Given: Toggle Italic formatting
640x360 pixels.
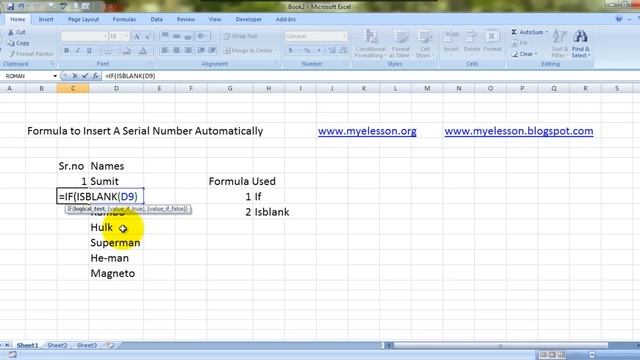Looking at the screenshot, I should pyautogui.click(x=78, y=51).
